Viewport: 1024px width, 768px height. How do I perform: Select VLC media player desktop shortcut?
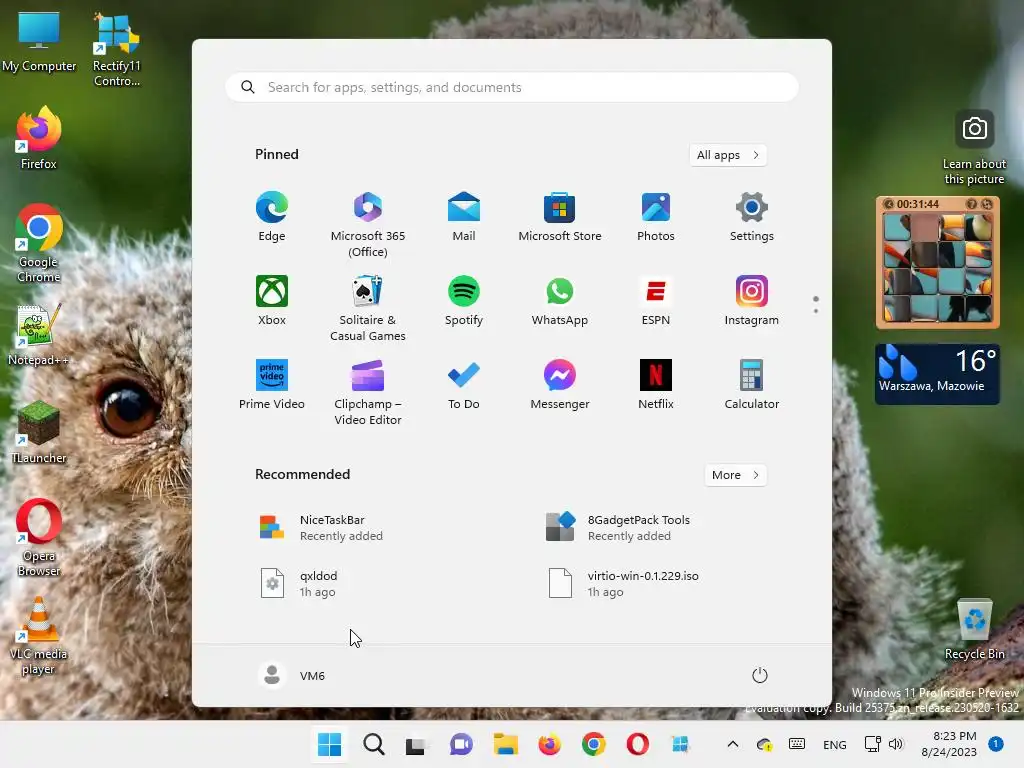click(39, 635)
